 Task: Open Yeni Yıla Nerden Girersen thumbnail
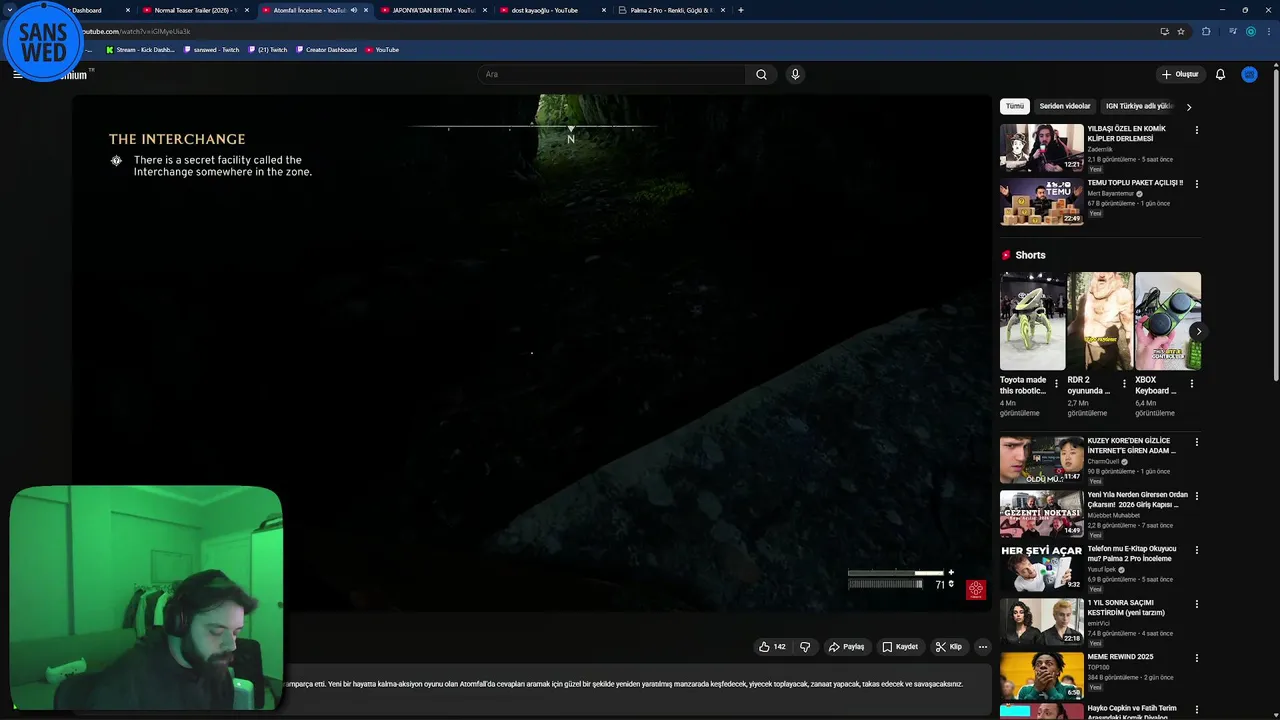1042,514
